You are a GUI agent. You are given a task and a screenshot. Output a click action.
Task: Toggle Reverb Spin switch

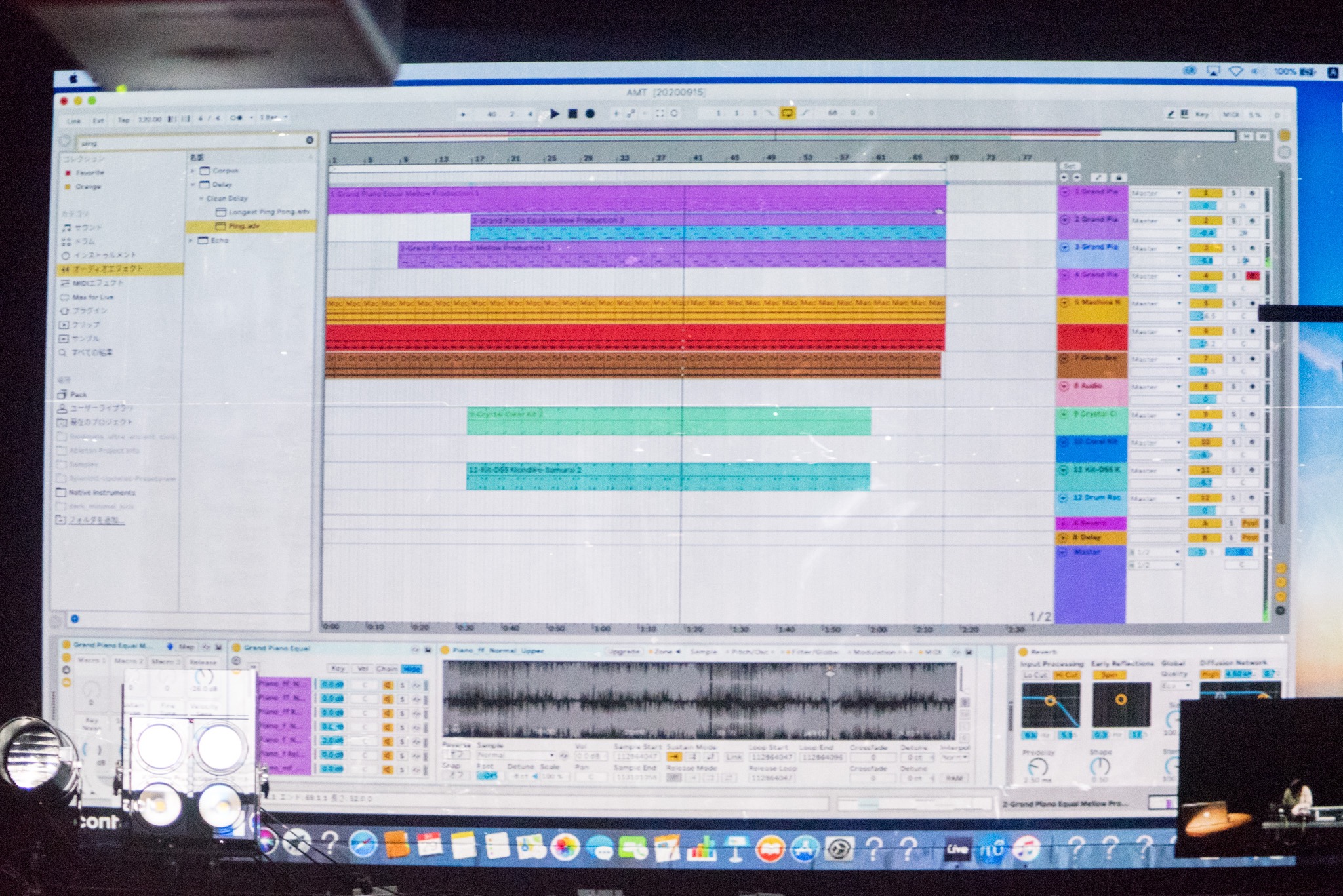point(1109,674)
